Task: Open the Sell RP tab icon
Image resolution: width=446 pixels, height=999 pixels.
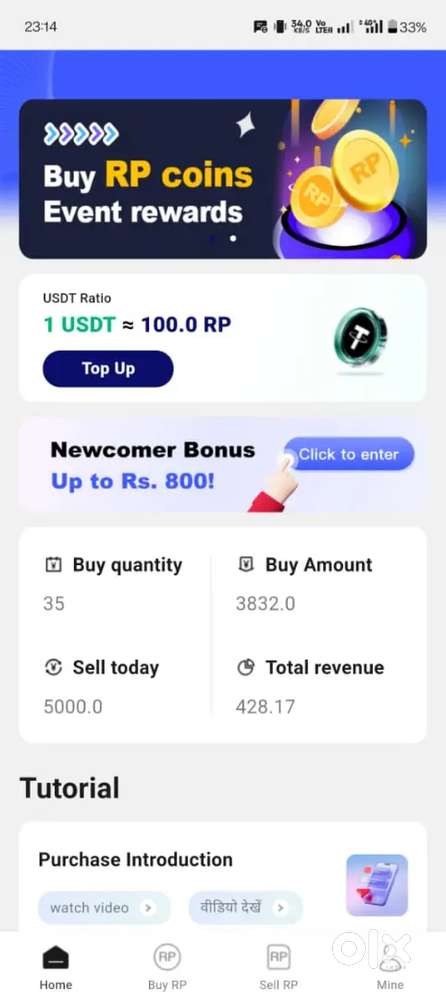Action: pos(278,957)
